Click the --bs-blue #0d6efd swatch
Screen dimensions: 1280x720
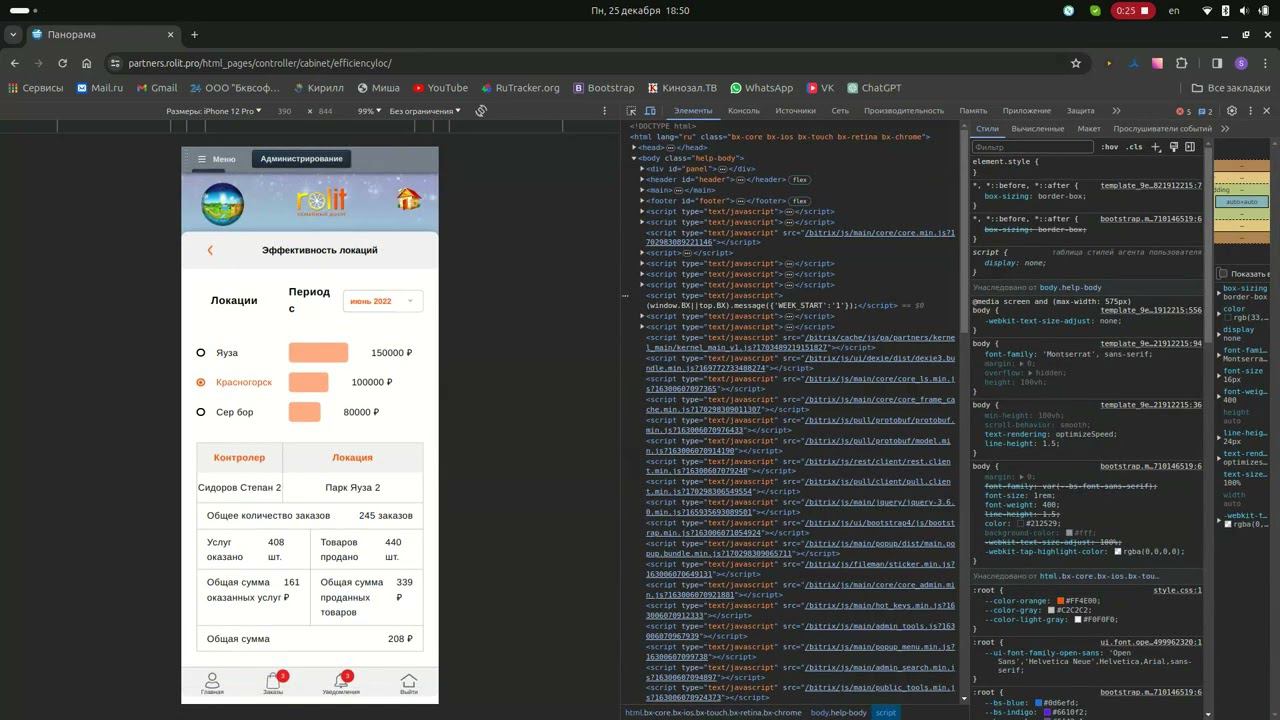(1039, 703)
